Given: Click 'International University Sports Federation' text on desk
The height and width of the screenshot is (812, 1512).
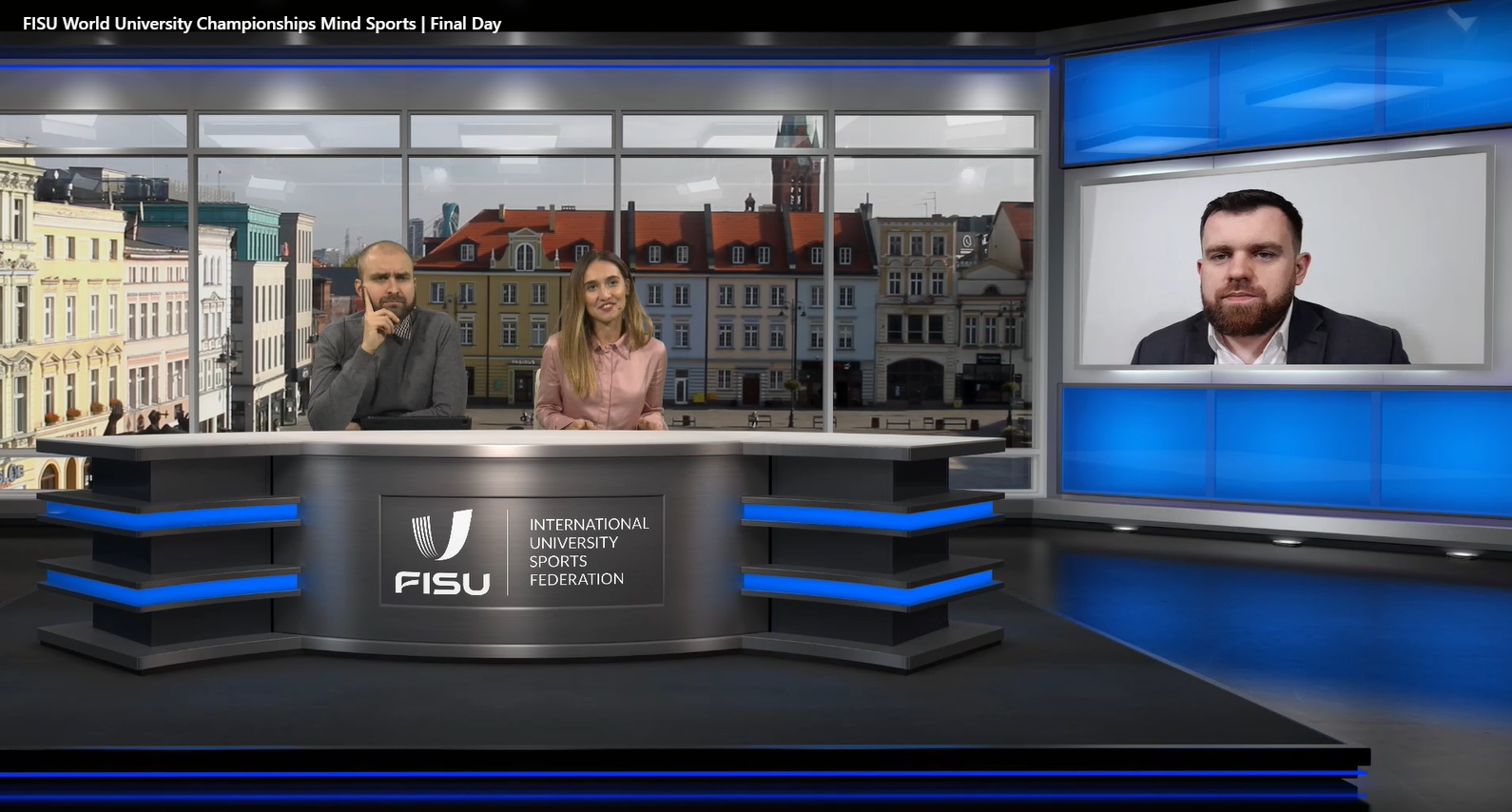Looking at the screenshot, I should (588, 551).
